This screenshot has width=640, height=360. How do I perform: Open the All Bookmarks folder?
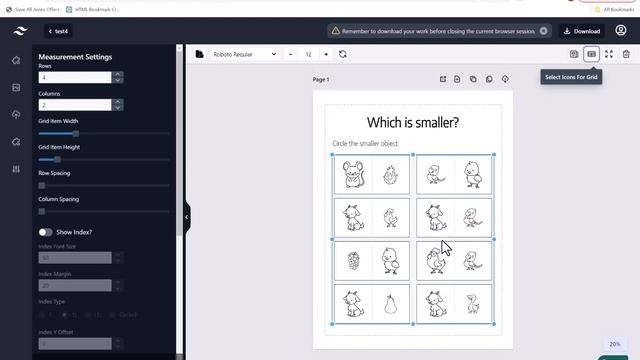pyautogui.click(x=614, y=9)
